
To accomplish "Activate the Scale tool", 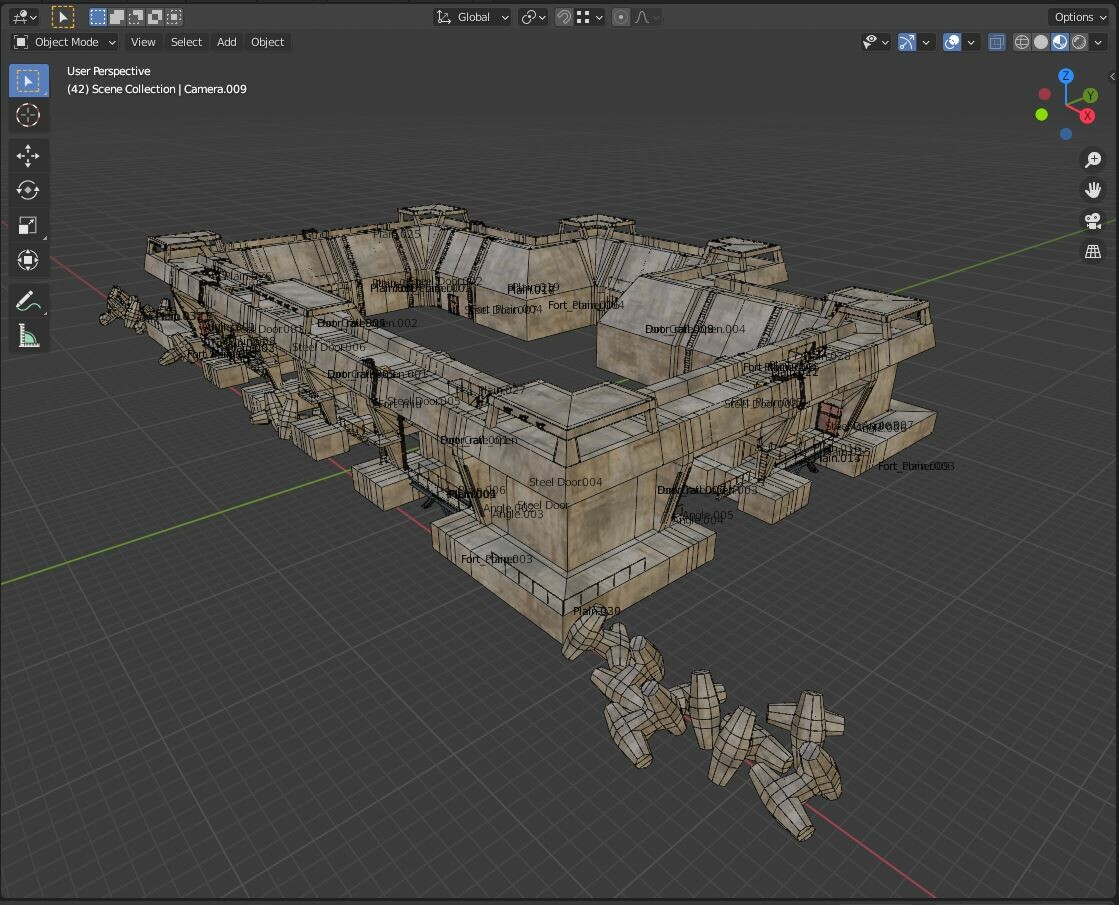I will (28, 224).
